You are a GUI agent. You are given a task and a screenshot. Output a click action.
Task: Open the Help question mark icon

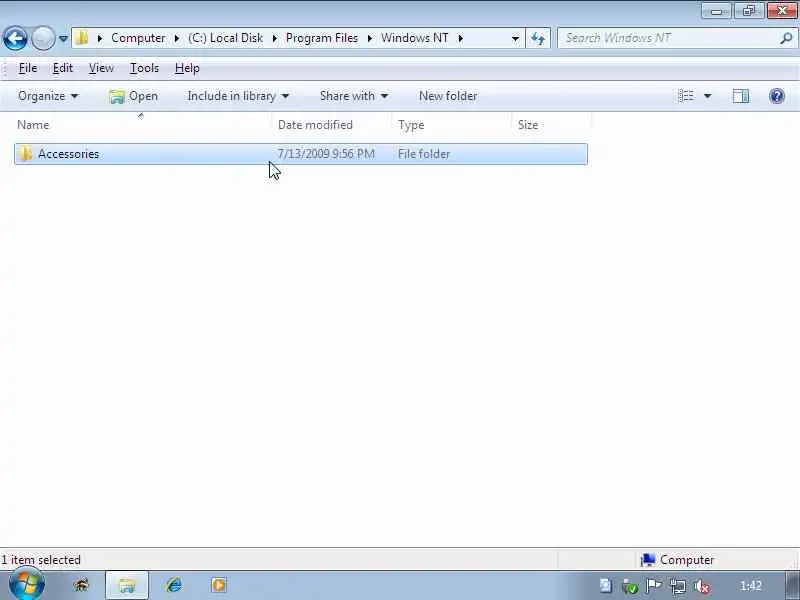(777, 96)
